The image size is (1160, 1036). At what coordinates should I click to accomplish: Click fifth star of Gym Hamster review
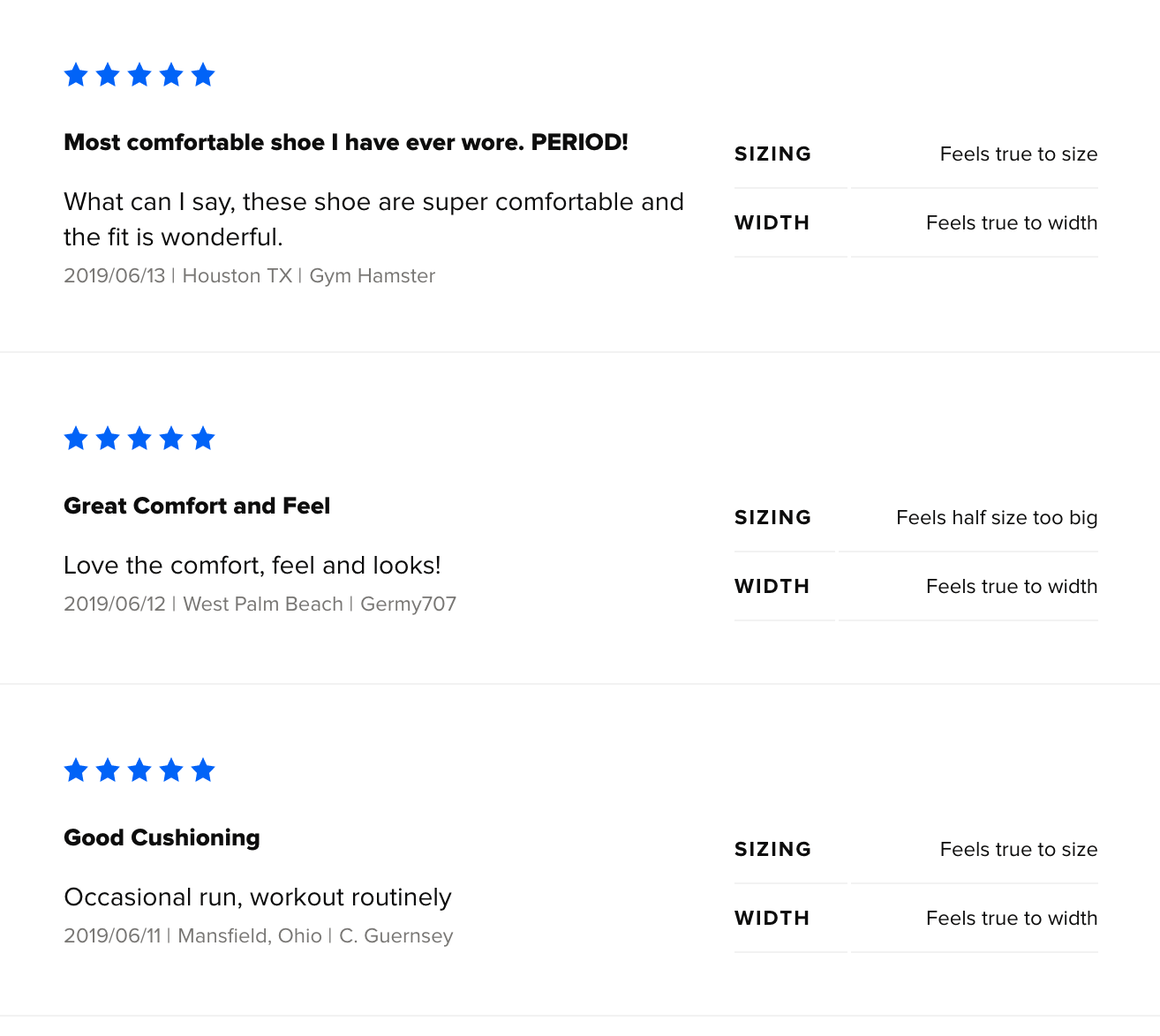pos(203,75)
